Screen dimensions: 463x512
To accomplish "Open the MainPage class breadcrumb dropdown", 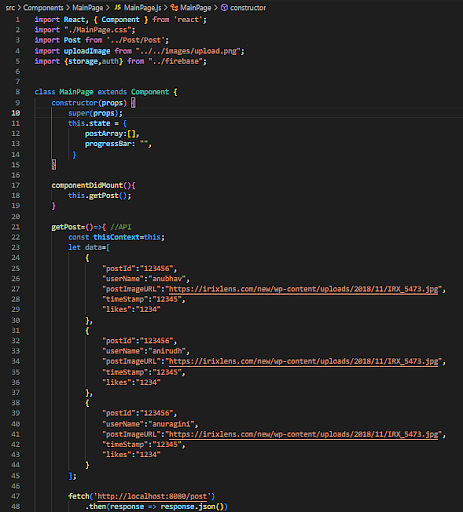I will point(196,8).
